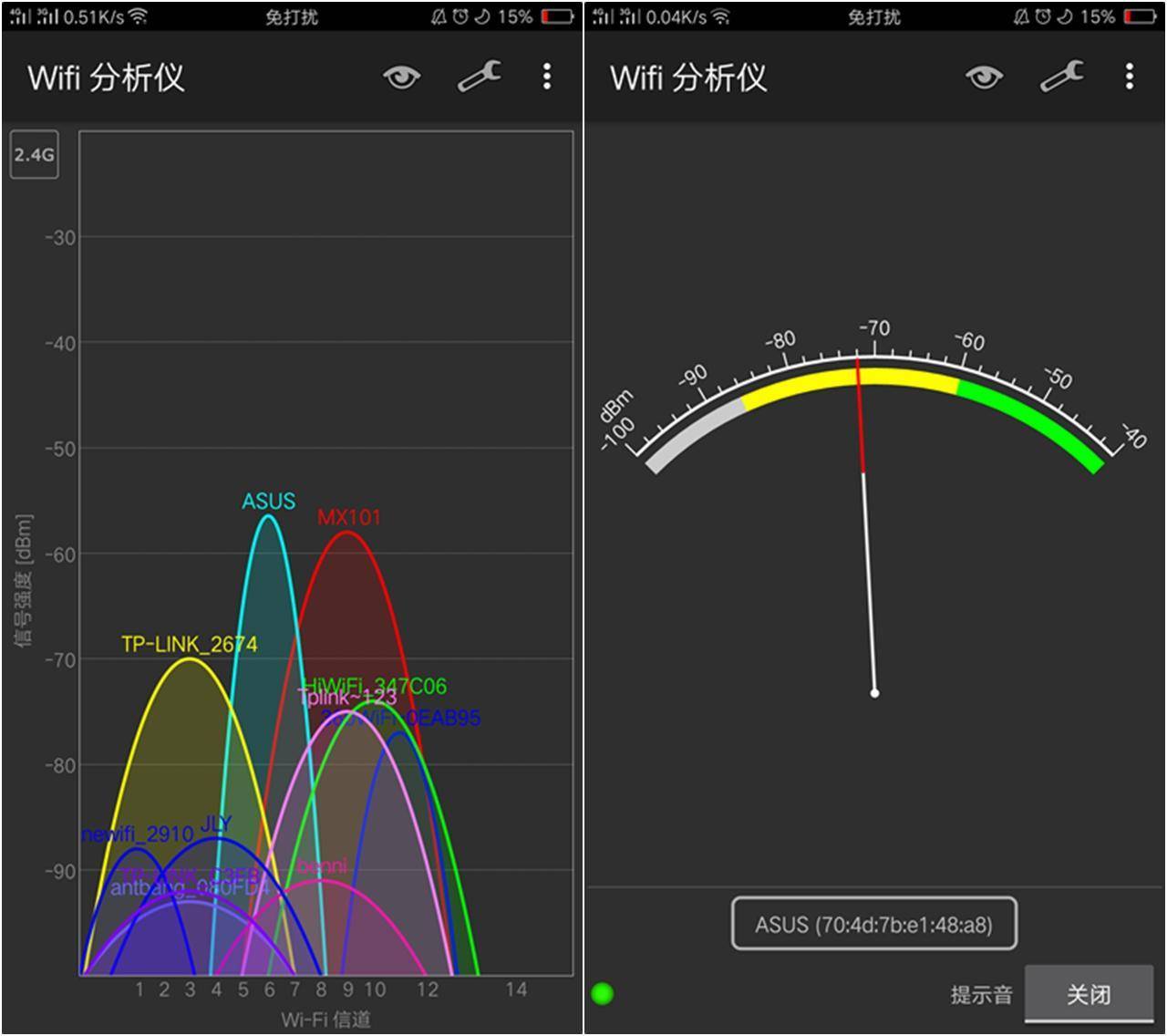Open settings via wrench icon on graph screen
The height and width of the screenshot is (1036, 1167).
[478, 78]
